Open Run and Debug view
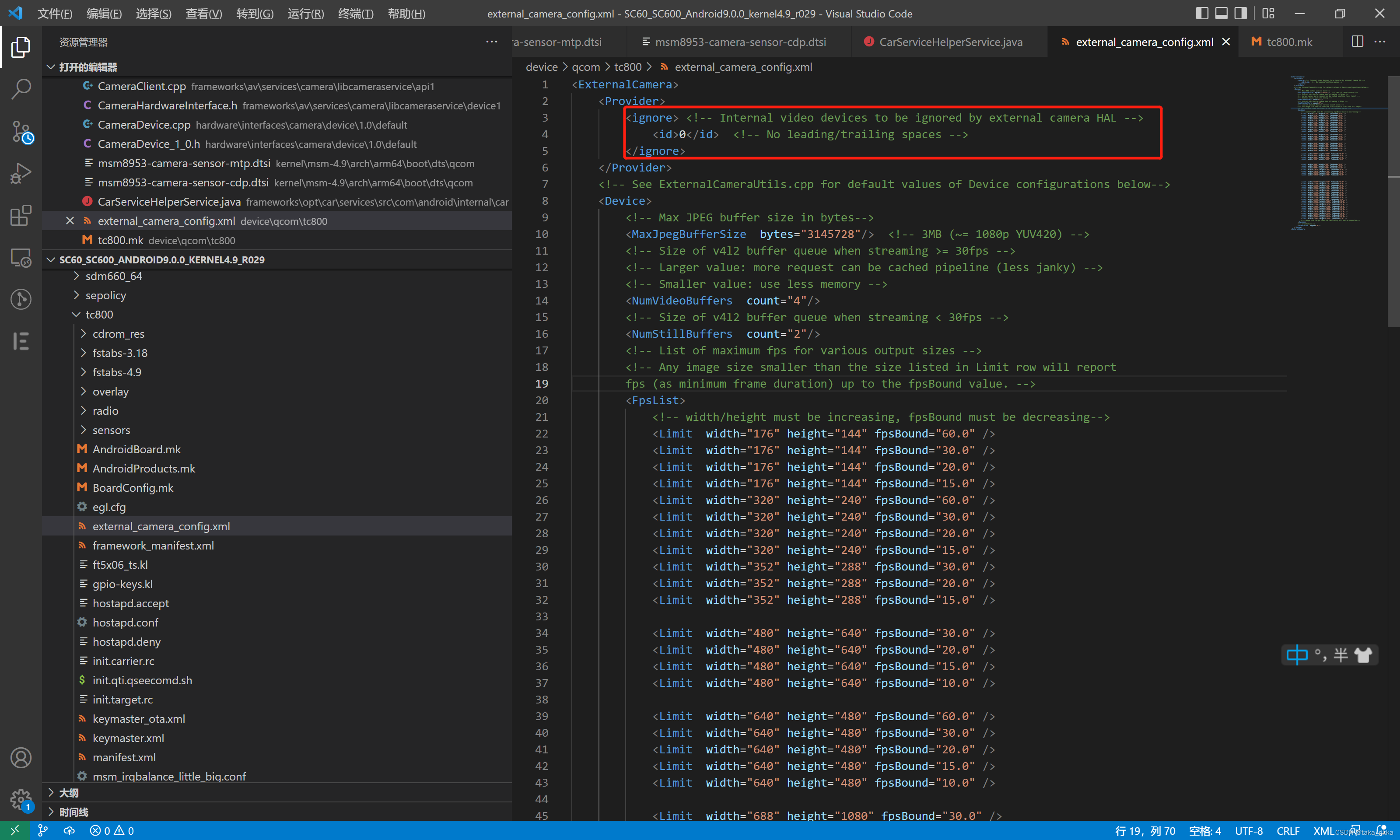Viewport: 1400px width, 840px height. pos(21,173)
